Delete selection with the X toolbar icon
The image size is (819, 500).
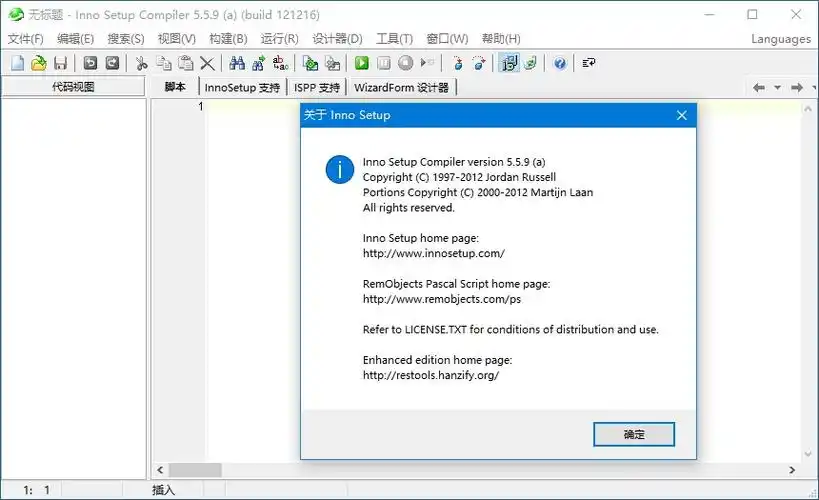(x=207, y=63)
